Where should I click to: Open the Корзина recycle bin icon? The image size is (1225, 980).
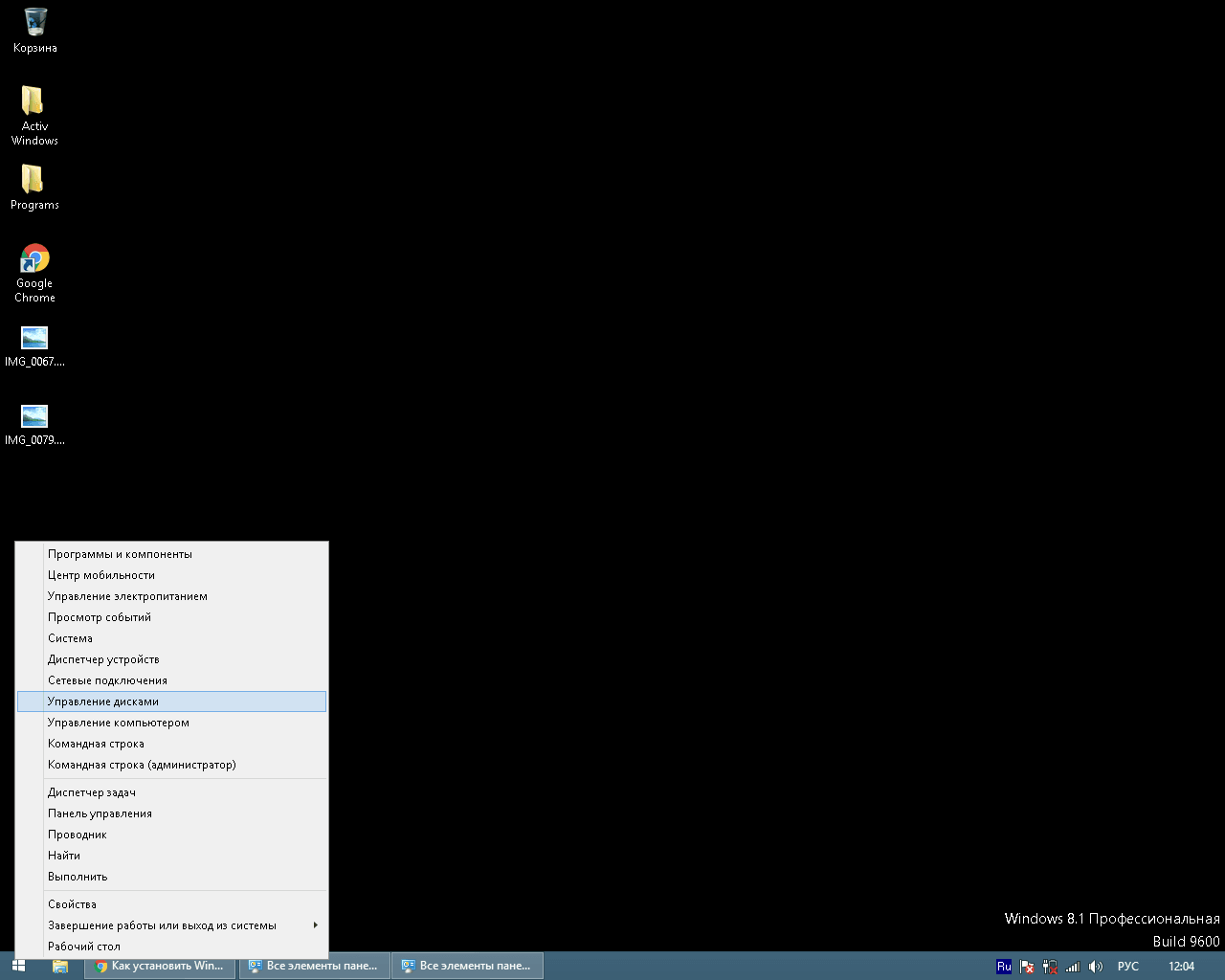(x=35, y=30)
